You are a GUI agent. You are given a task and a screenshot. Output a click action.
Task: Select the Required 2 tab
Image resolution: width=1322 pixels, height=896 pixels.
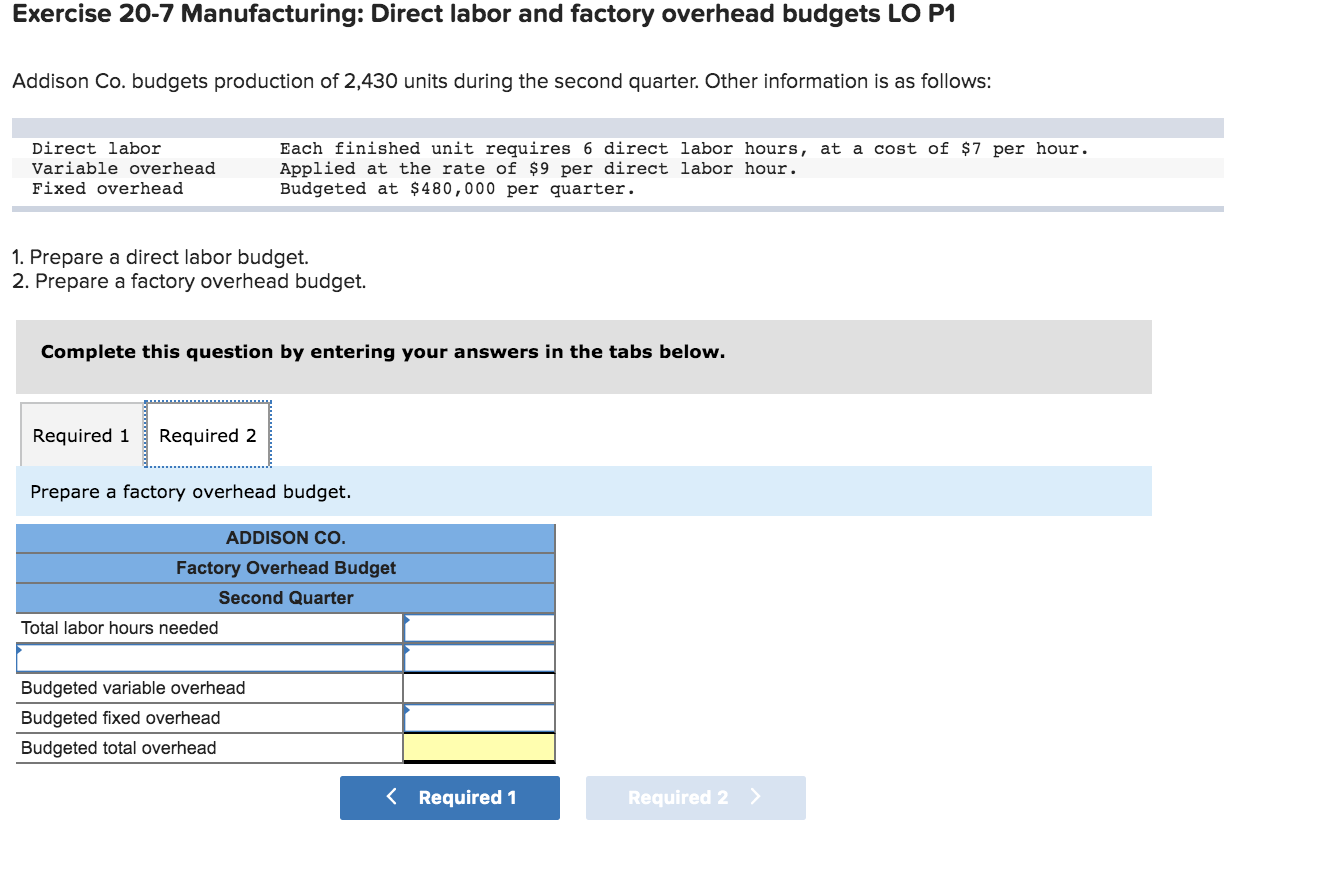pos(208,435)
